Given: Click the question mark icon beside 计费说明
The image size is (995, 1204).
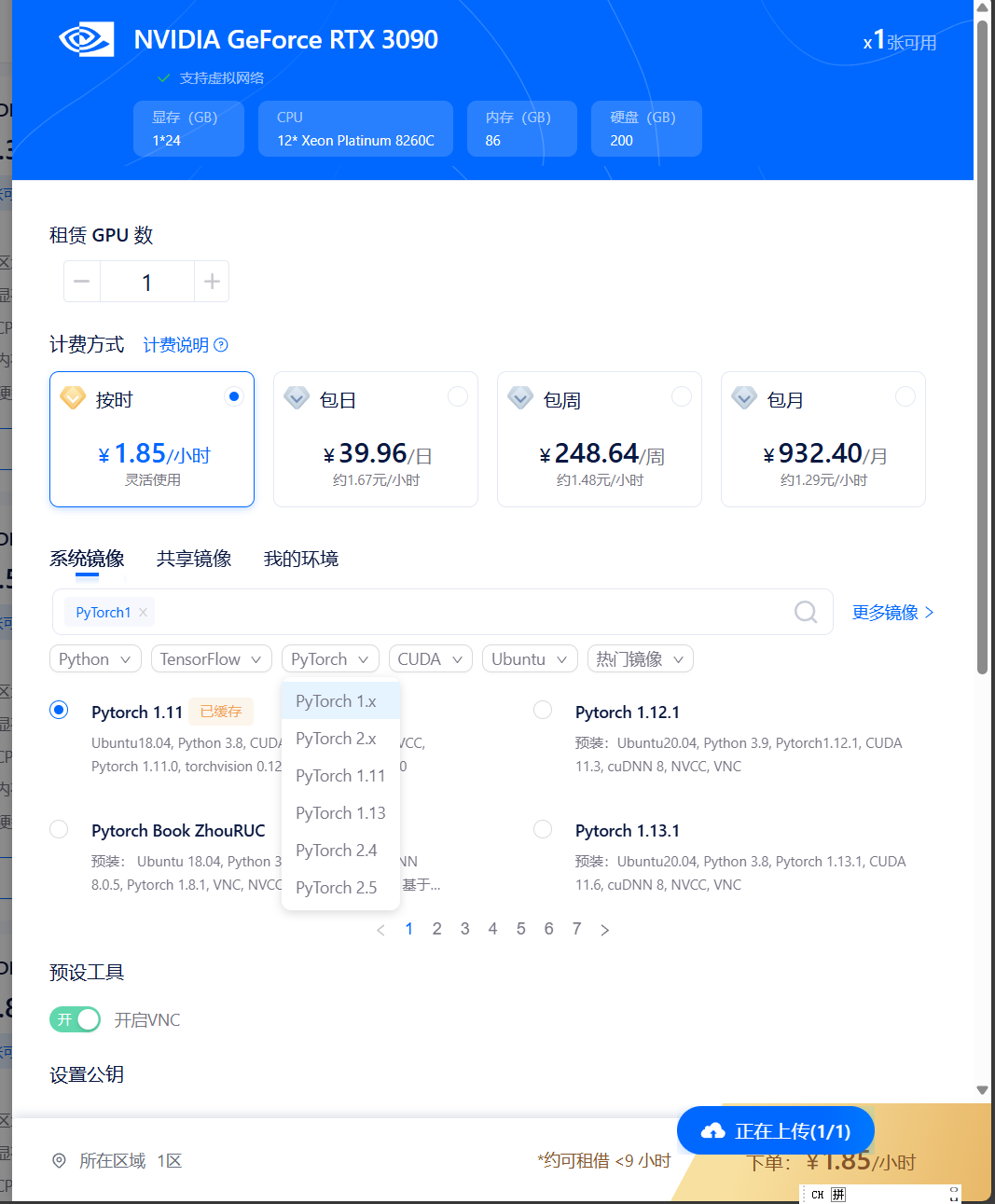Looking at the screenshot, I should [221, 345].
